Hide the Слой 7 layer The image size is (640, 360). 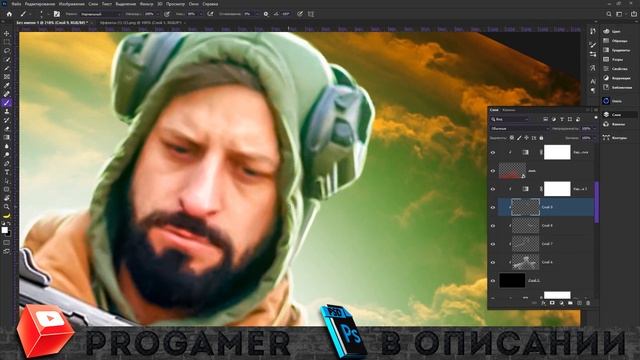click(x=493, y=244)
